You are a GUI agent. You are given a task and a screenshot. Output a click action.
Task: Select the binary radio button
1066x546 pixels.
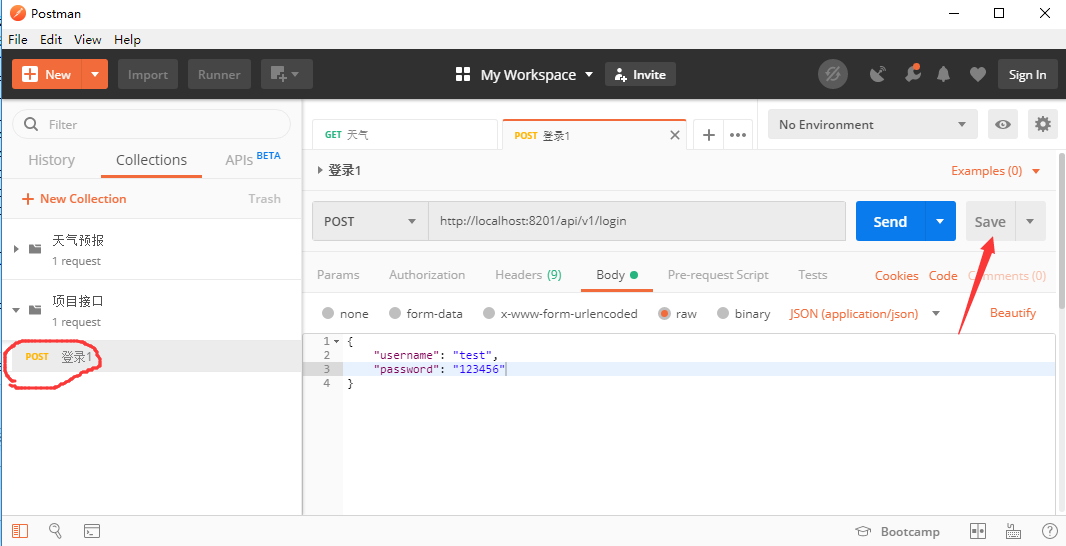pyautogui.click(x=723, y=313)
